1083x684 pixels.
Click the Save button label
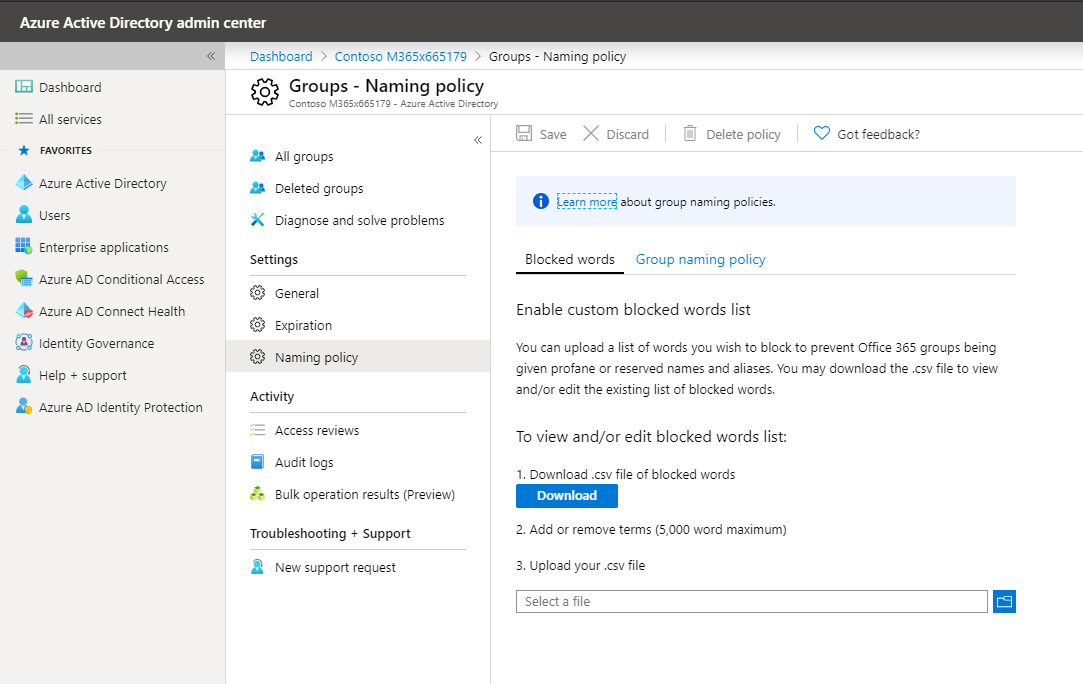coord(553,134)
